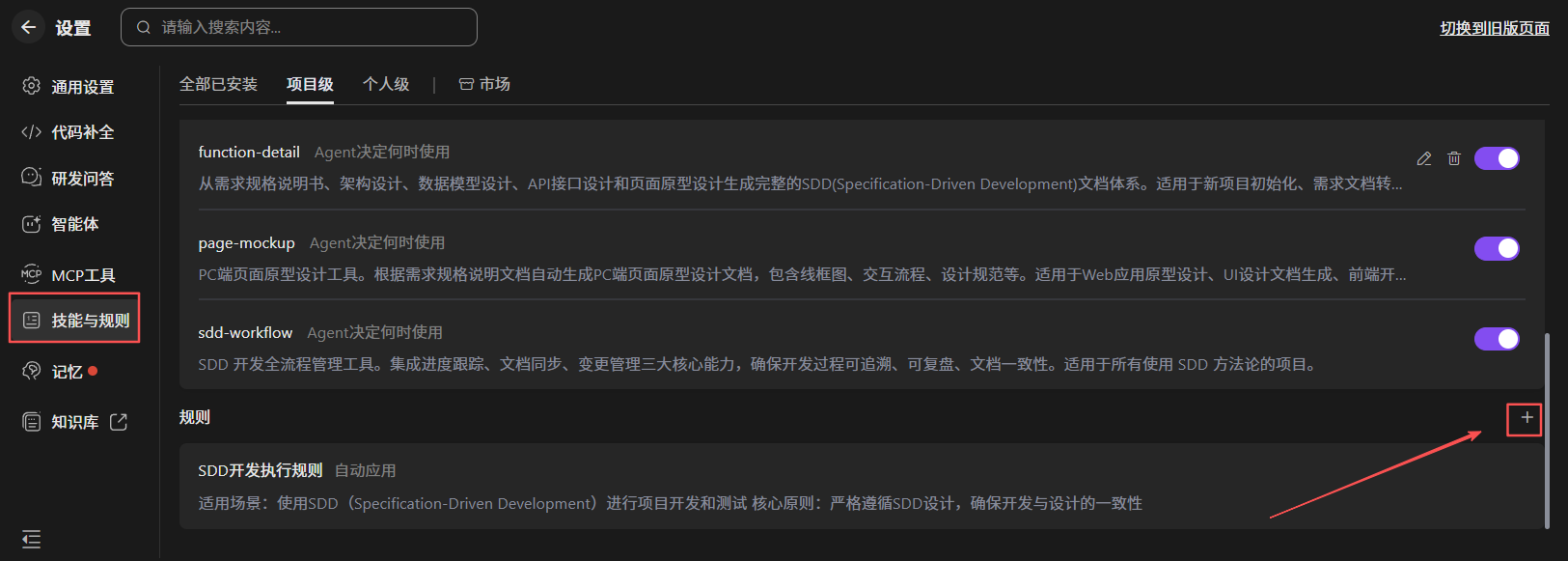
Task: Open 代码补全 in the sidebar
Action: tap(82, 132)
